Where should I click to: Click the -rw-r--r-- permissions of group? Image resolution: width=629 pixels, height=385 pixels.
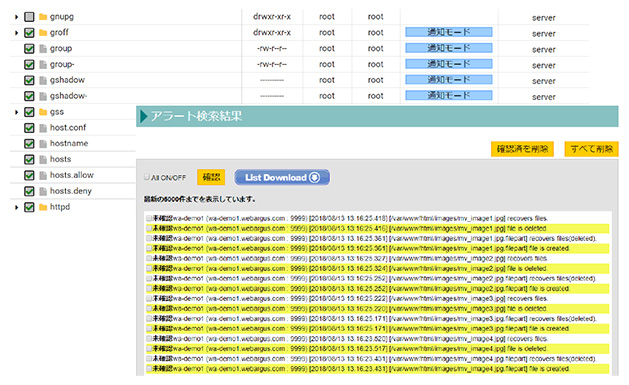[272, 49]
